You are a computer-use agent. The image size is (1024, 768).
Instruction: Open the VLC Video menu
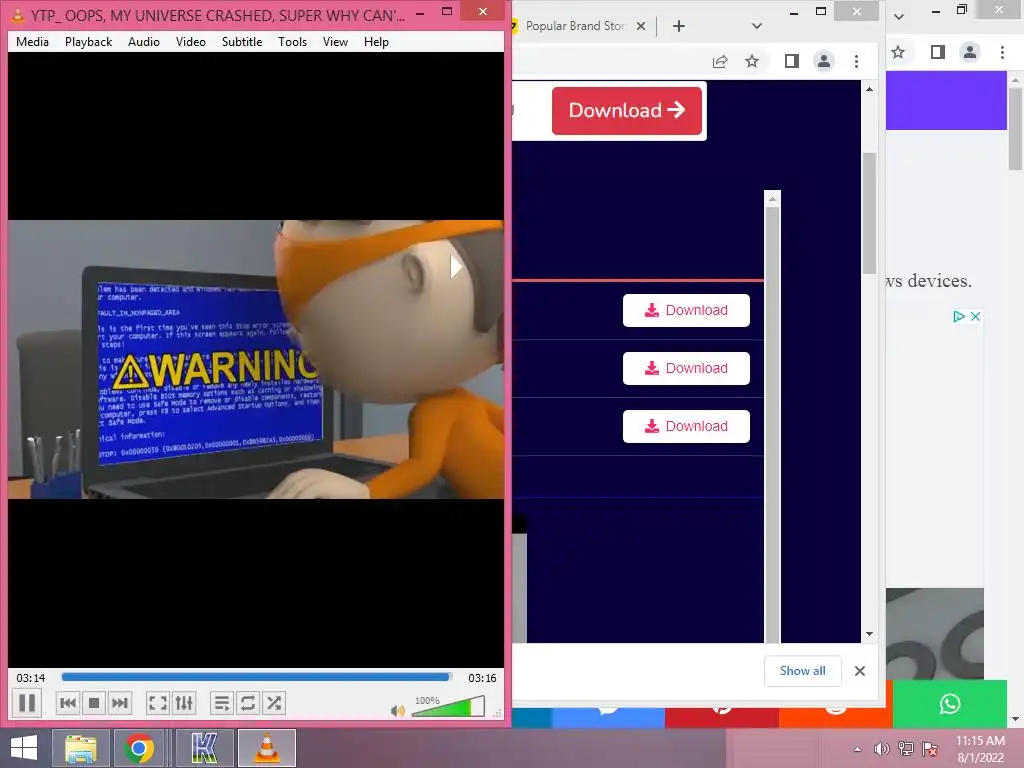tap(191, 42)
